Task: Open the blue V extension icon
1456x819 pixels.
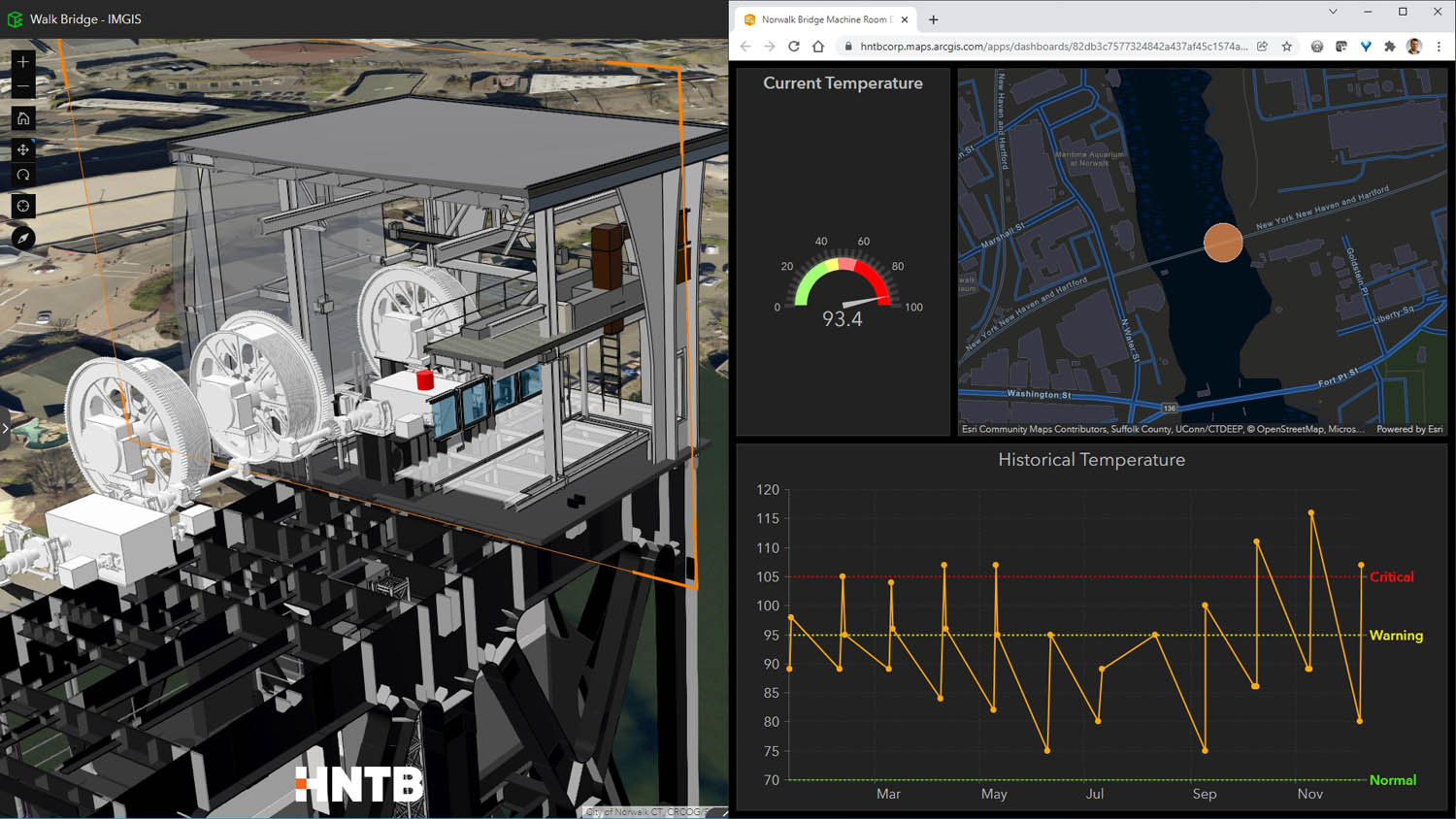Action: pos(1366,47)
